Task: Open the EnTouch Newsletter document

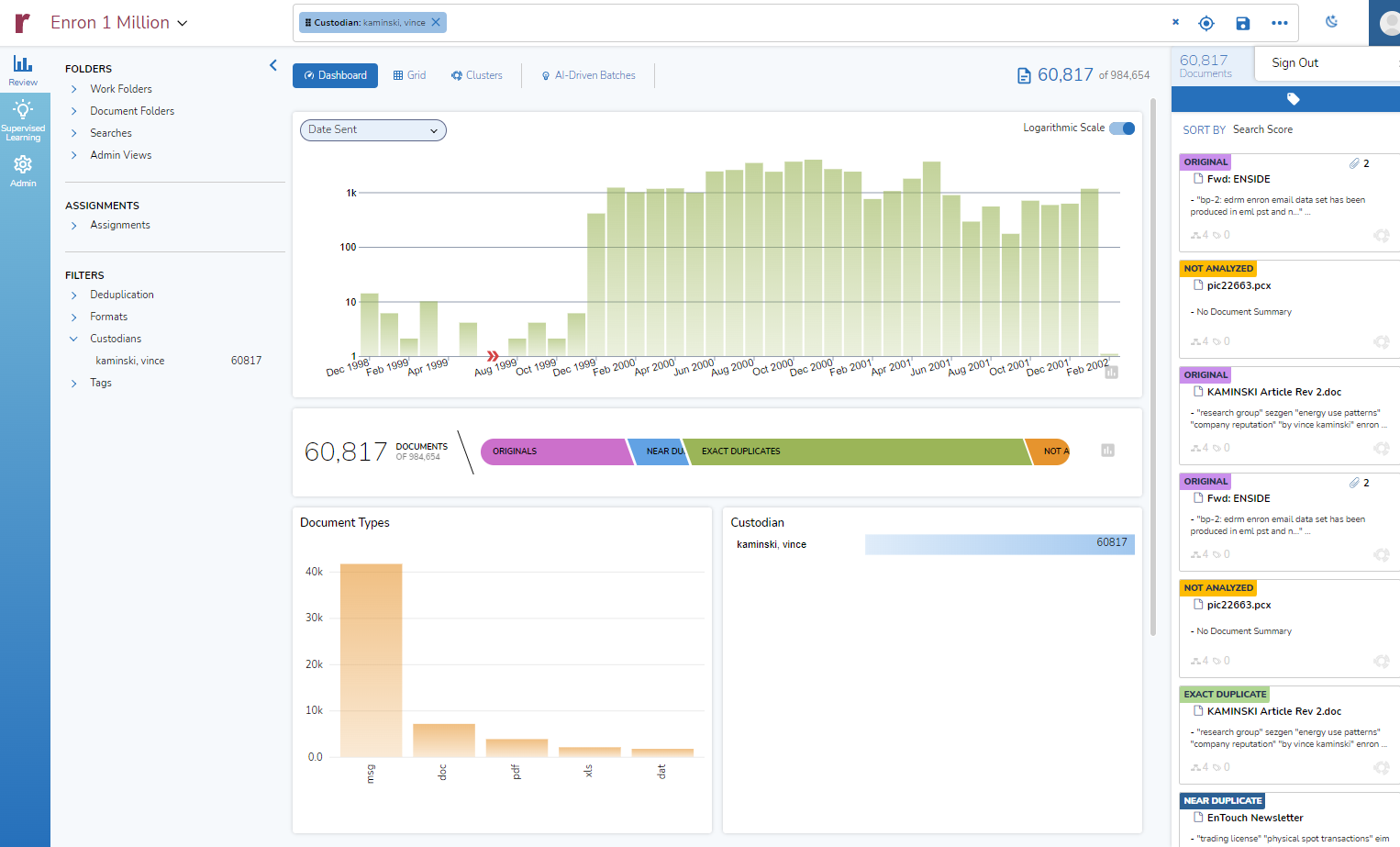Action: [x=1254, y=818]
